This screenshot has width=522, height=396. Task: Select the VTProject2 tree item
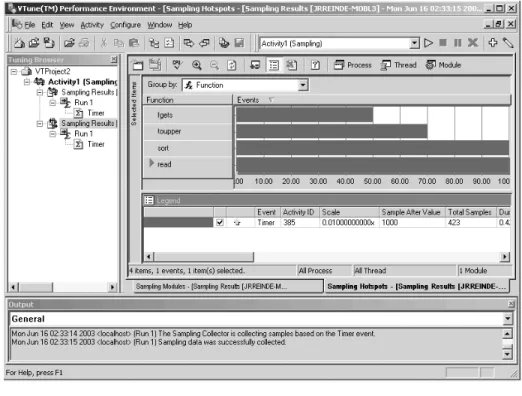point(53,71)
